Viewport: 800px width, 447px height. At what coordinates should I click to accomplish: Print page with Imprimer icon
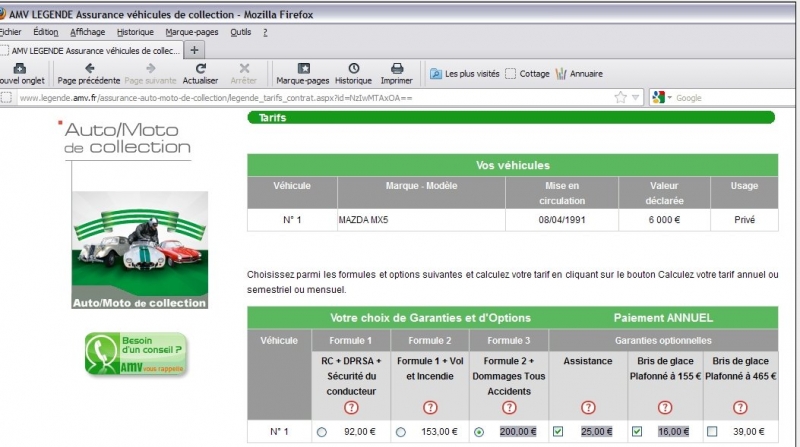(397, 68)
